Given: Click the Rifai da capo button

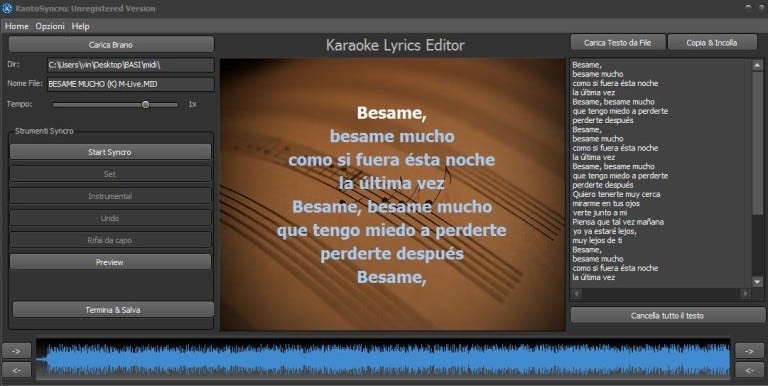Looking at the screenshot, I should coord(110,240).
